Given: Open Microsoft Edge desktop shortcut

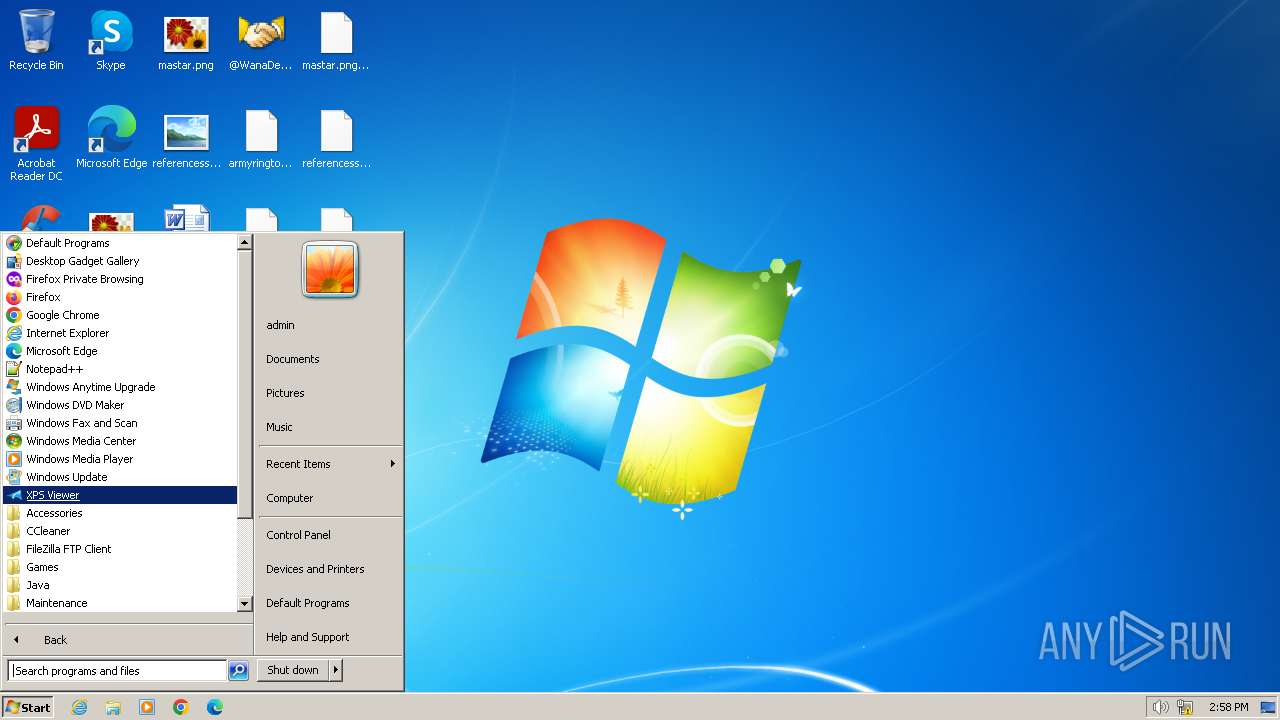Looking at the screenshot, I should tap(111, 138).
